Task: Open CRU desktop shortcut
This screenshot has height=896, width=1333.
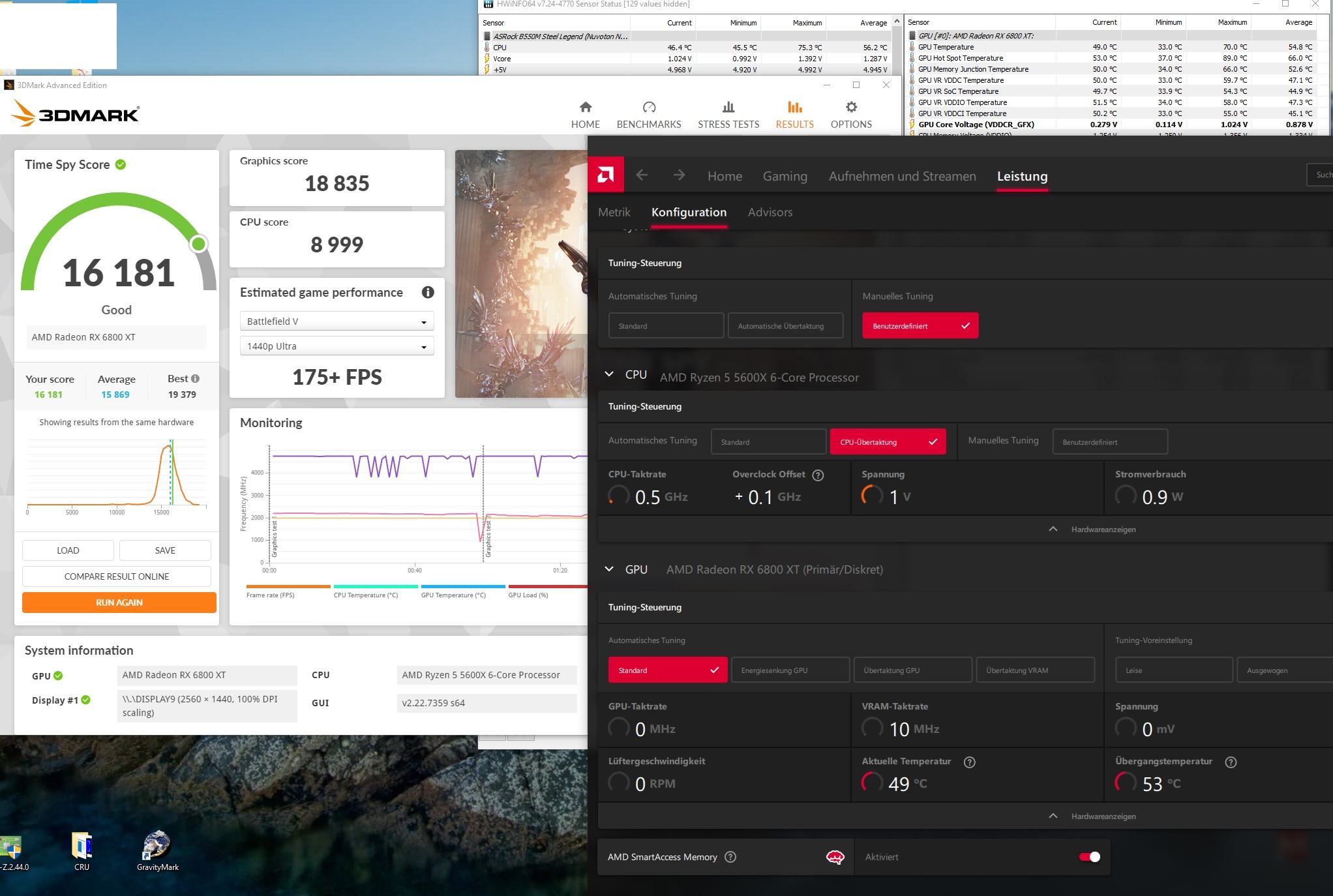Action: (82, 851)
